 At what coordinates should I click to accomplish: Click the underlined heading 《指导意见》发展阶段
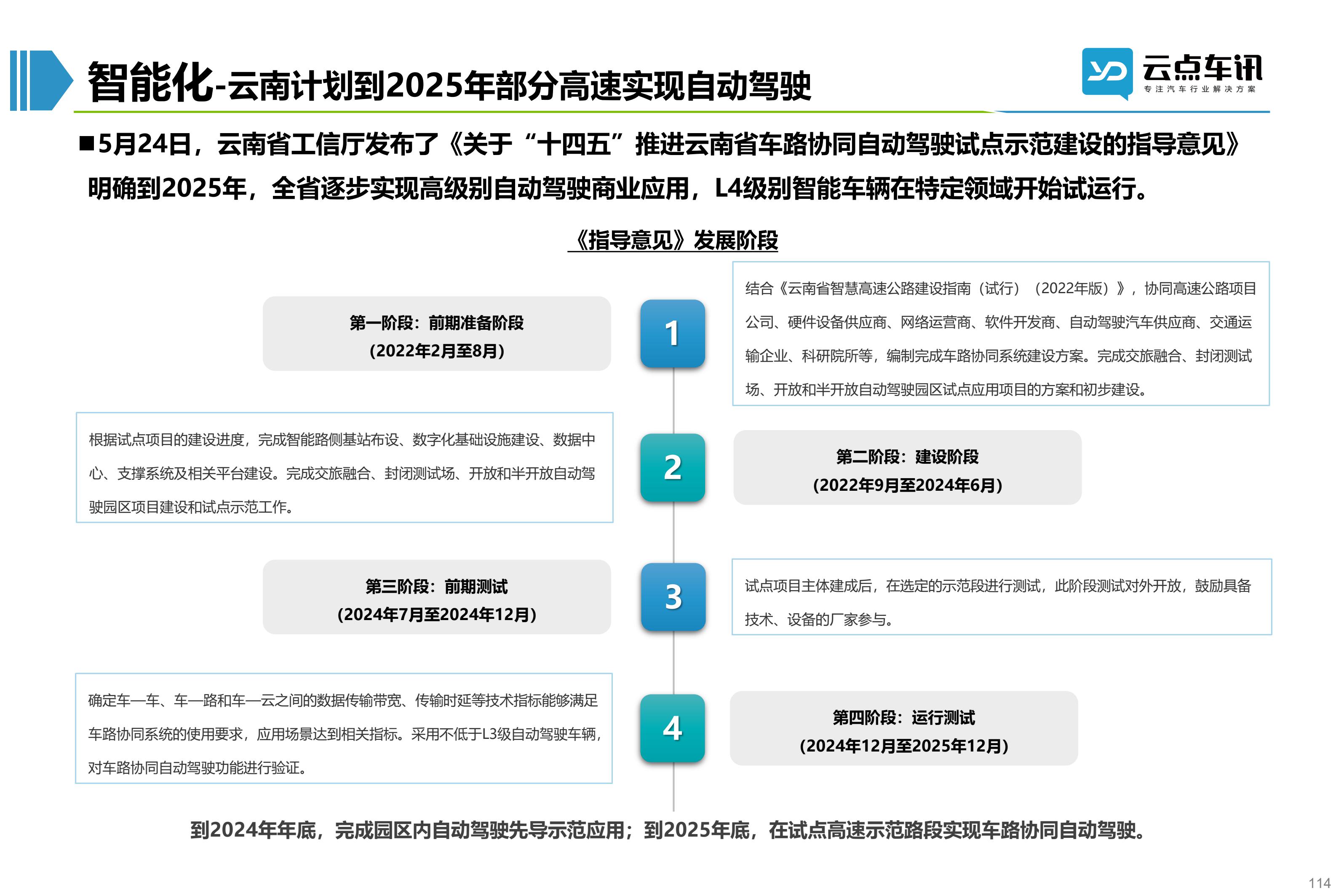click(x=673, y=240)
